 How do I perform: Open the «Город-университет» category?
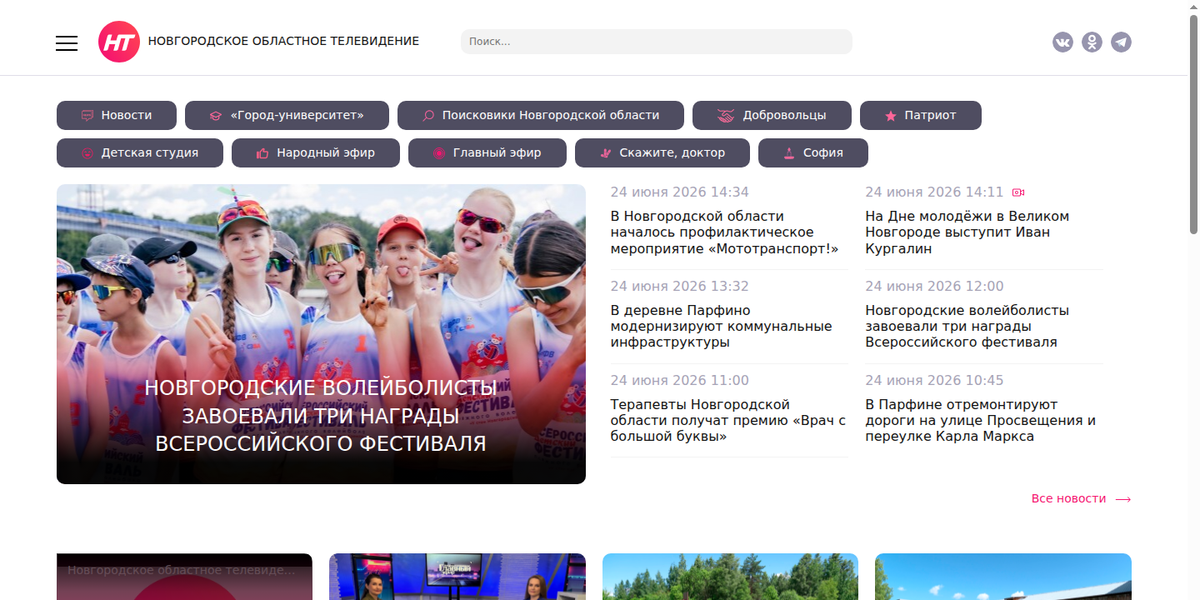pyautogui.click(x=287, y=115)
